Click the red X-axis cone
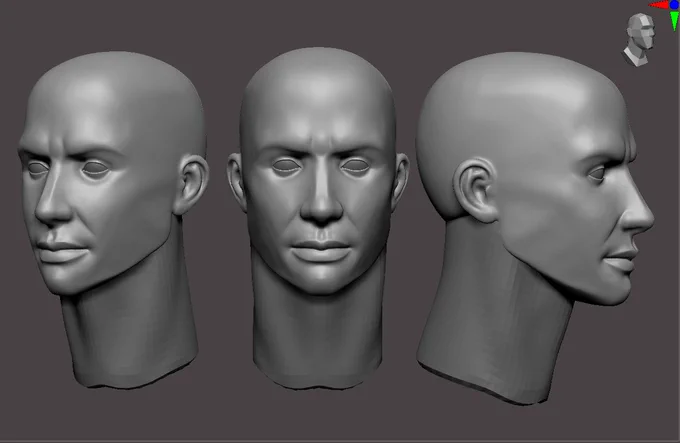The width and height of the screenshot is (680, 443). pyautogui.click(x=659, y=5)
